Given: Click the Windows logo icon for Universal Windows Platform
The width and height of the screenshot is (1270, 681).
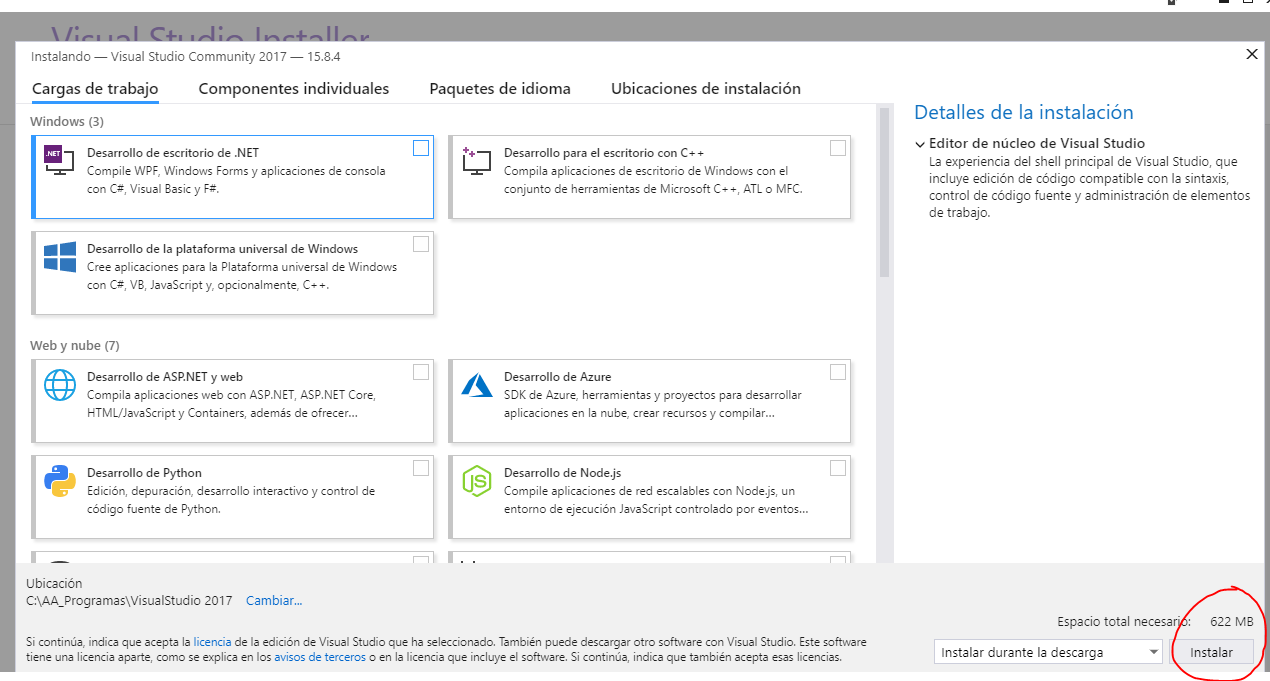Looking at the screenshot, I should click(x=60, y=257).
